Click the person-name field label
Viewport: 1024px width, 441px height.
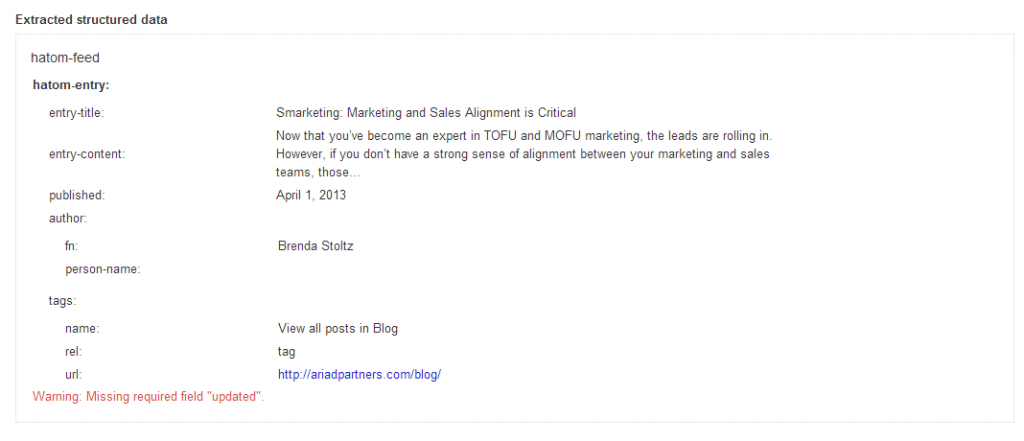coord(102,269)
